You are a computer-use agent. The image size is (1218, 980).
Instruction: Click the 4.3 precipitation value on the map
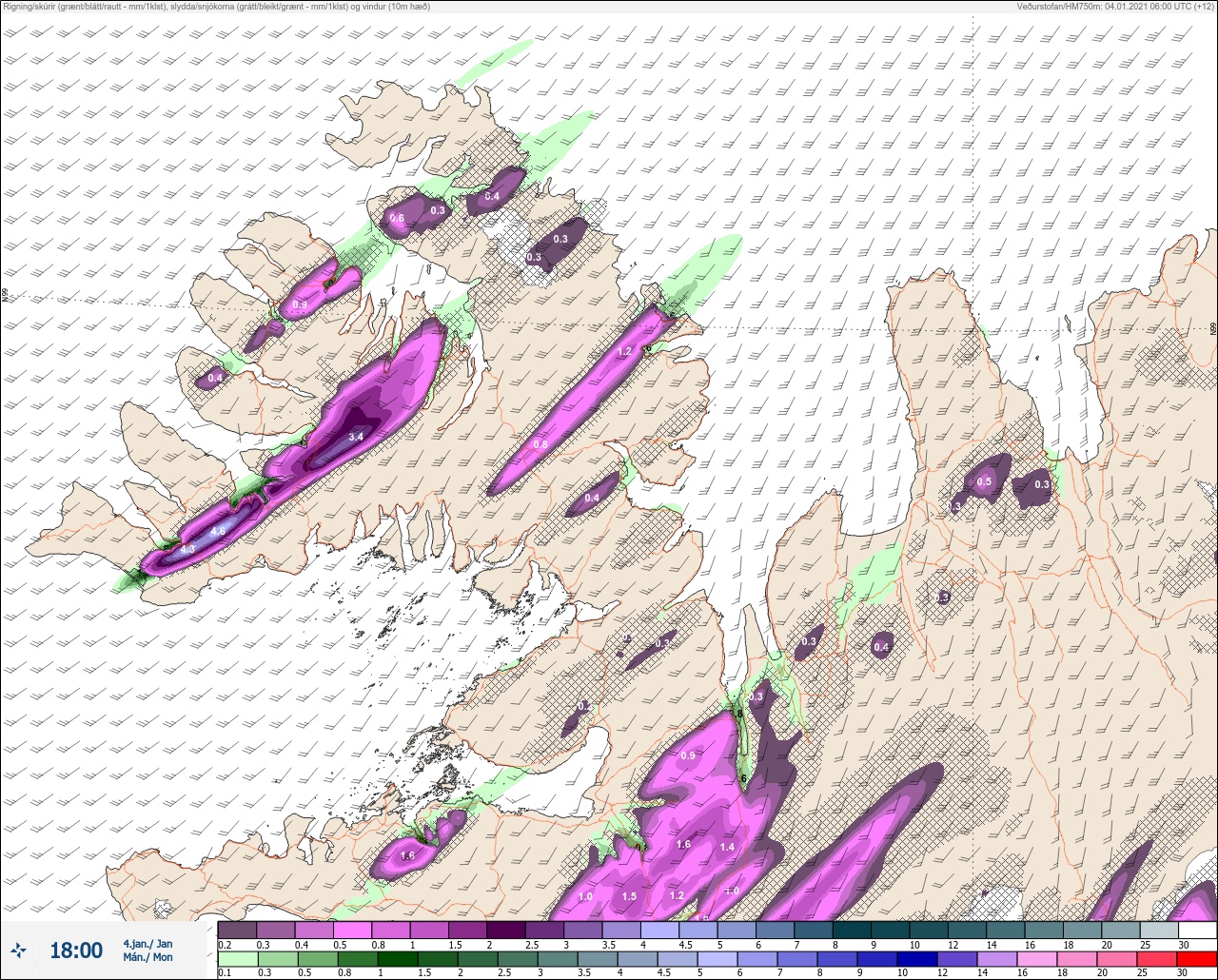[187, 549]
